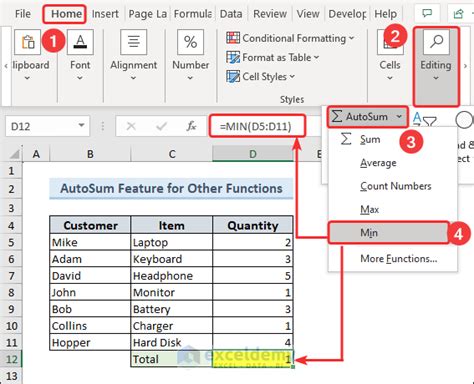The image size is (474, 384).
Task: Expand the Alignment group chevron
Action: (133, 78)
